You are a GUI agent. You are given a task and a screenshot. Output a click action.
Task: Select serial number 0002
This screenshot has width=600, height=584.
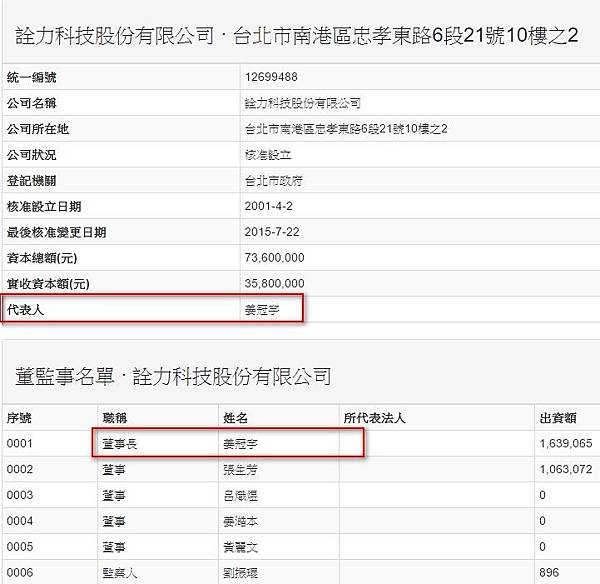[x=20, y=469]
